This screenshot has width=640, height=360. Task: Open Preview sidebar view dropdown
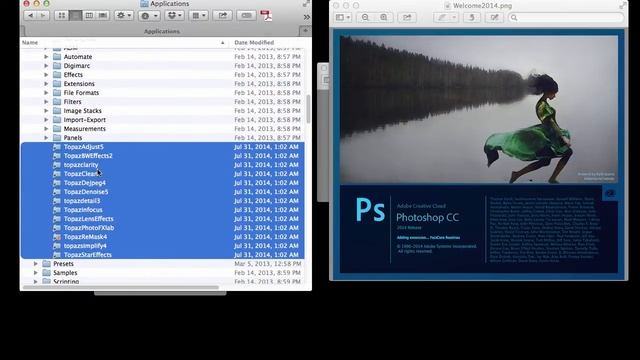click(342, 17)
